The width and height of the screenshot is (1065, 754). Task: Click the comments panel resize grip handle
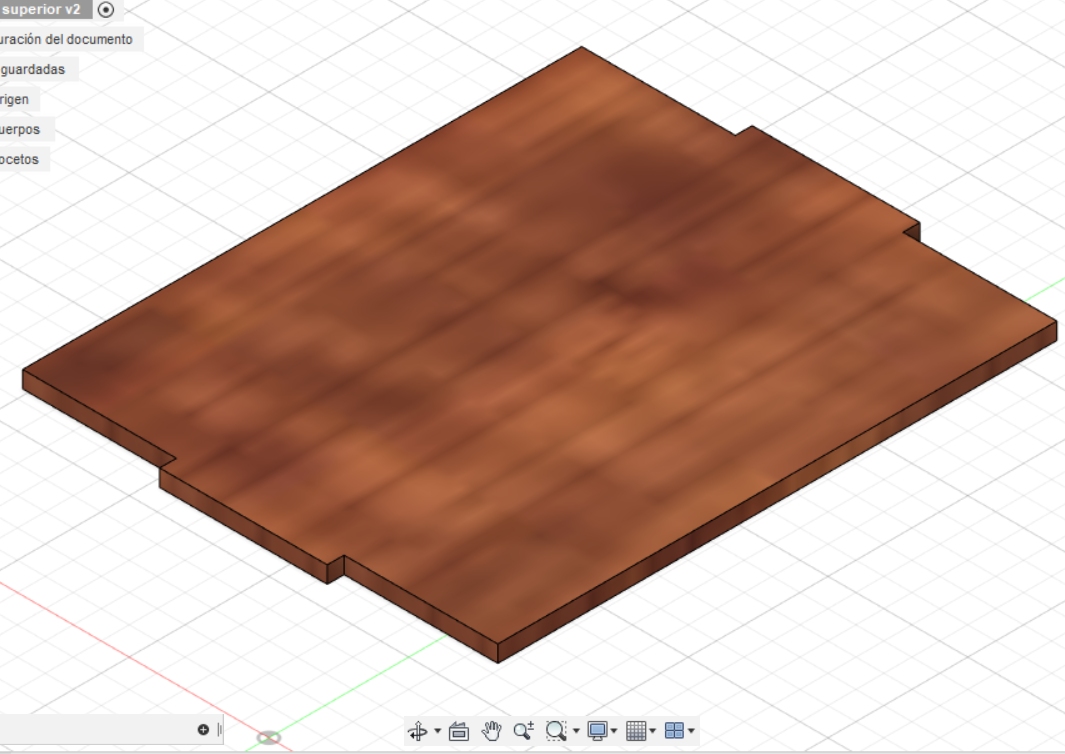[x=219, y=730]
